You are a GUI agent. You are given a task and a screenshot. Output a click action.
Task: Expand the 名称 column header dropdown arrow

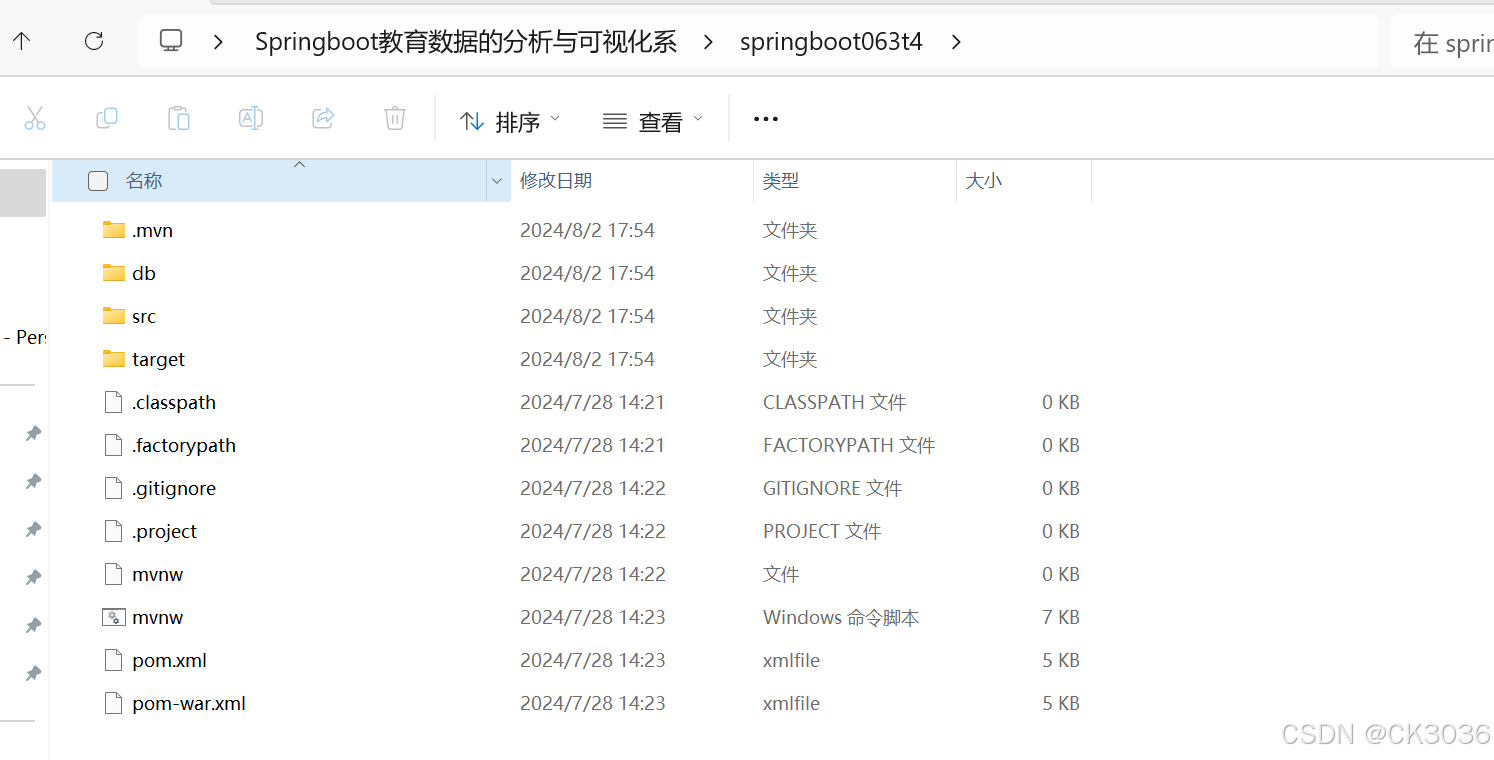497,180
